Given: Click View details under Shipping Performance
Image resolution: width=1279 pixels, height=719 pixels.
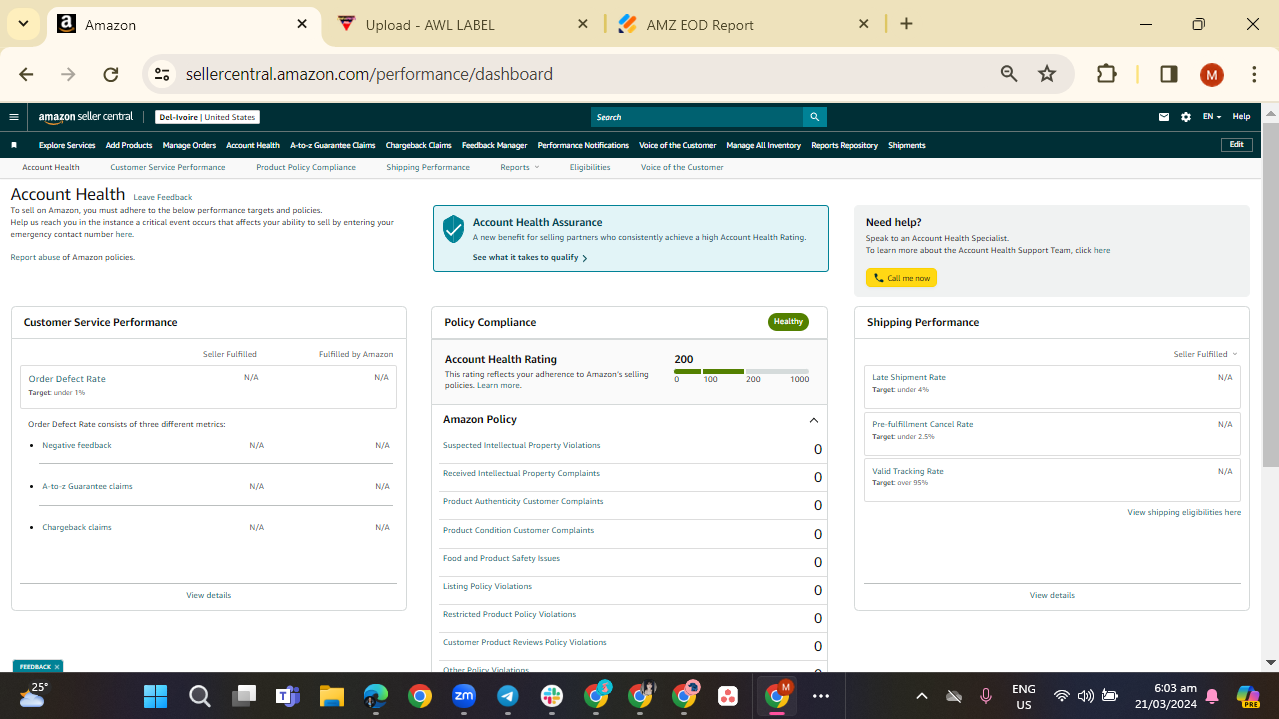Looking at the screenshot, I should click(x=1052, y=595).
